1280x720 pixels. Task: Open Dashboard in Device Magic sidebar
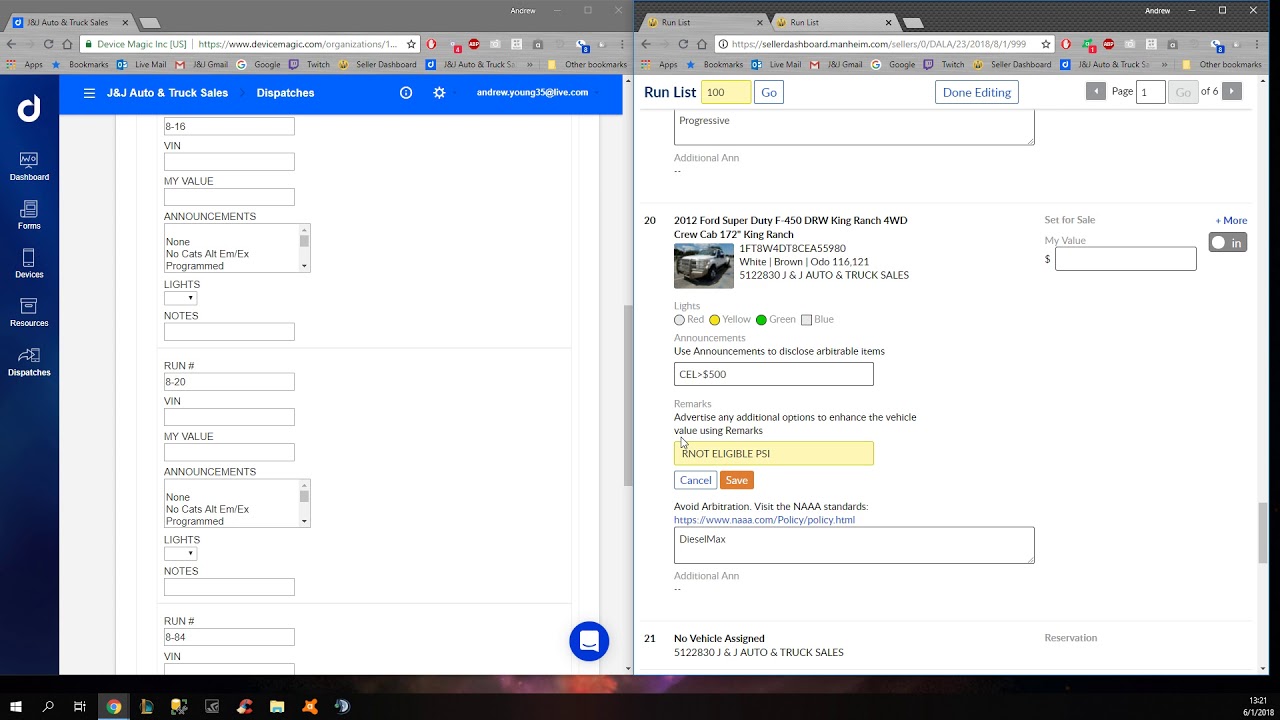pos(29,166)
